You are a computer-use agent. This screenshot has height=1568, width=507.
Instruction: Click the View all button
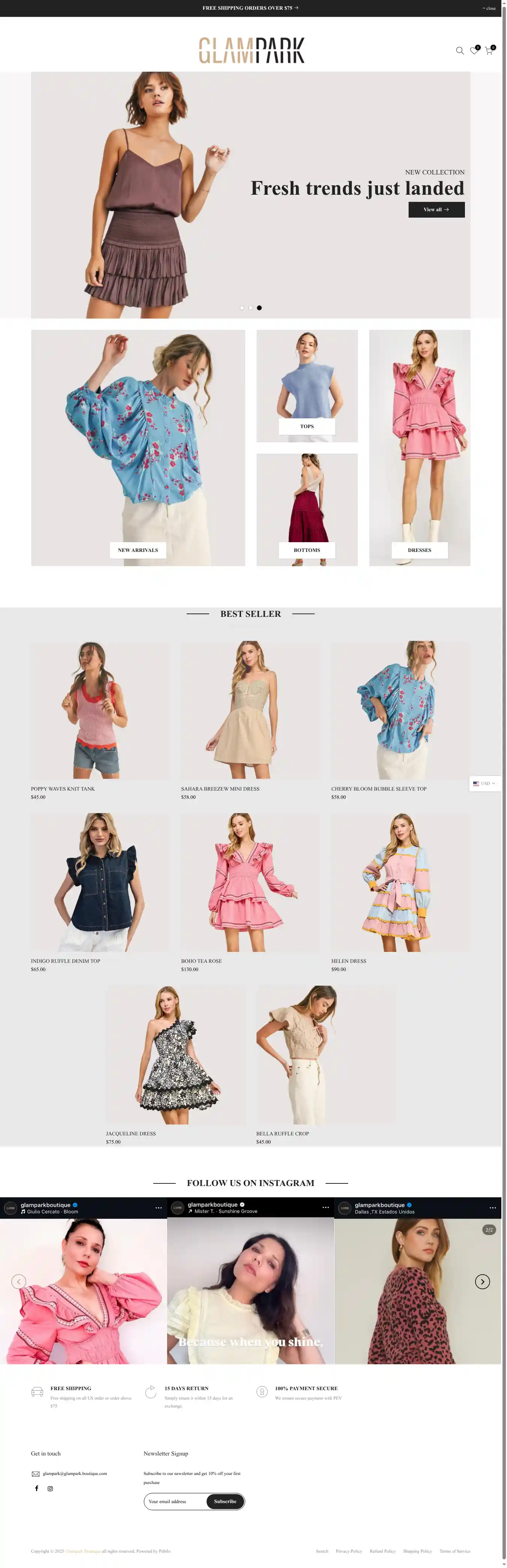coord(436,209)
